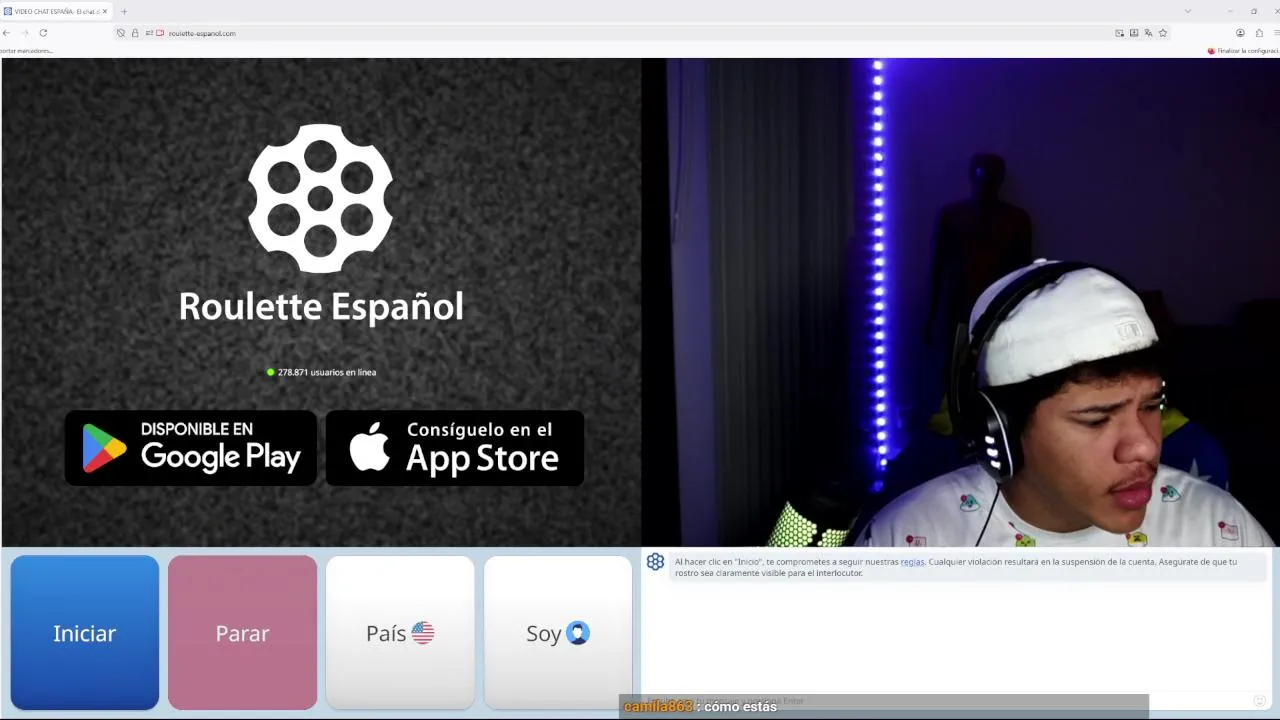Click the red camera sharing indicator
Viewport: 1280px width, 720px height.
[160, 33]
